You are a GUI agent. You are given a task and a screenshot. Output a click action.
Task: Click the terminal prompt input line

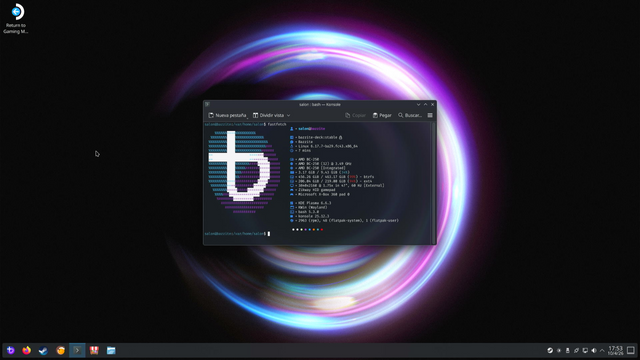coord(237,234)
